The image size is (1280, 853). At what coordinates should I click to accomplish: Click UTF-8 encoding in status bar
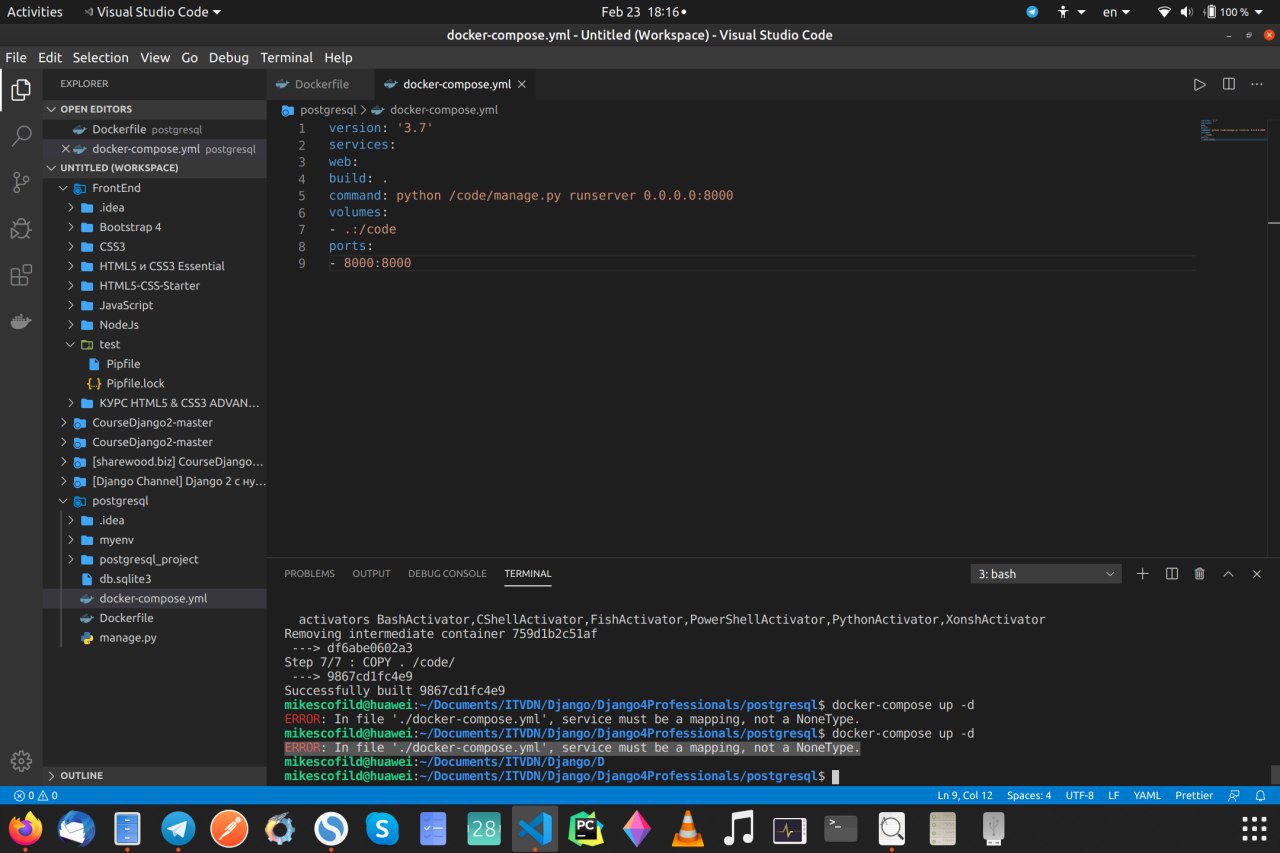(1079, 795)
